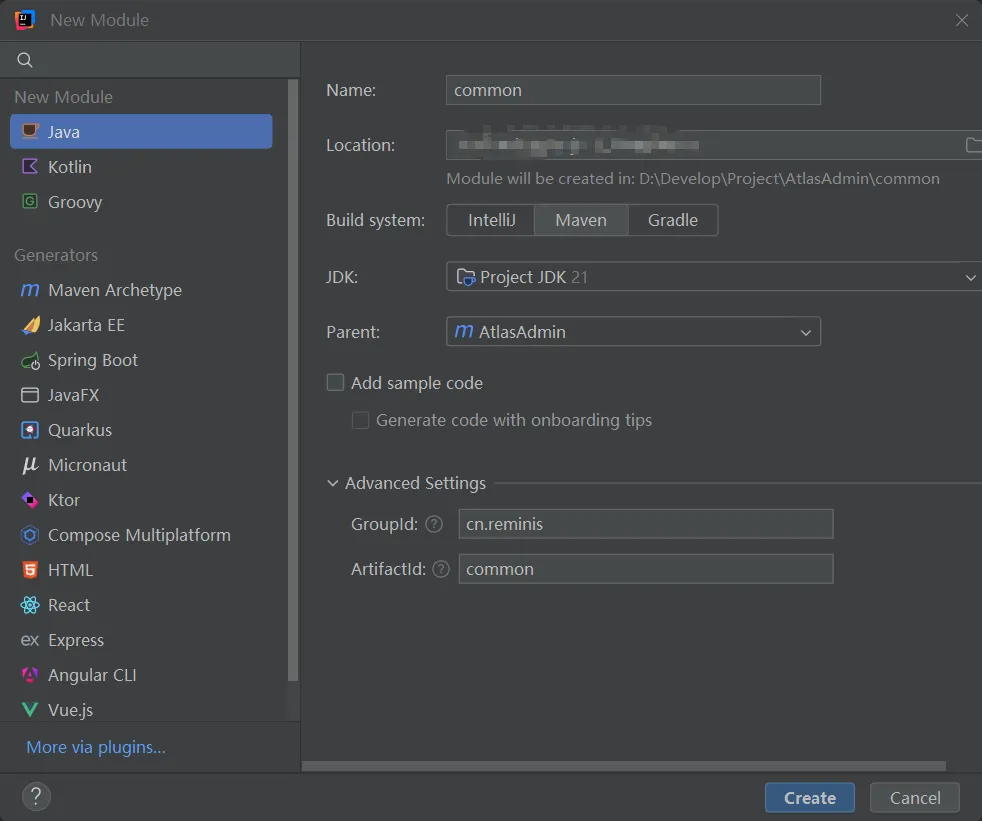Collapse the Advanced Settings section
Image resolution: width=982 pixels, height=821 pixels.
tap(333, 483)
